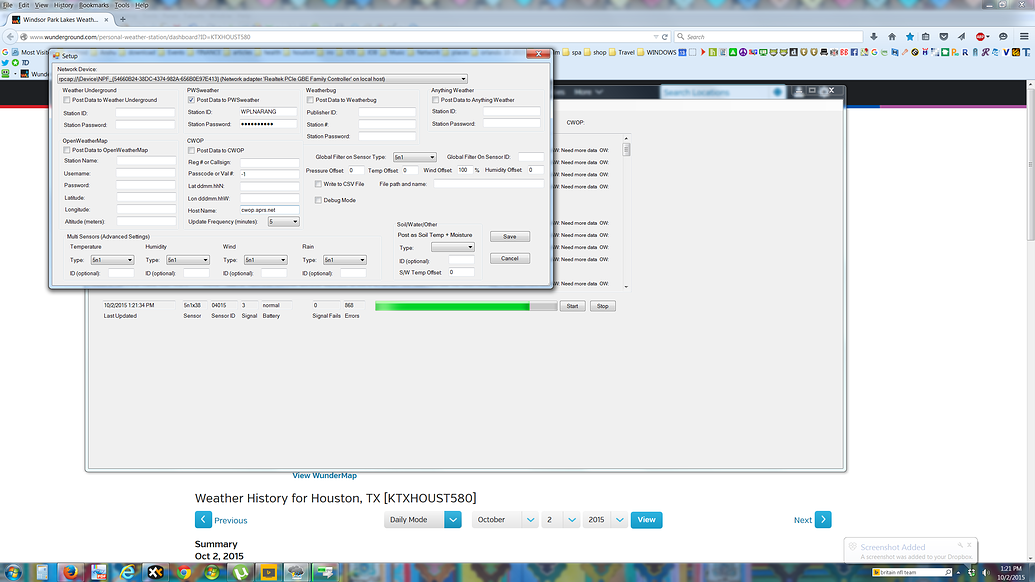This screenshot has width=1035, height=582.
Task: Click the blue View button
Action: [x=646, y=520]
